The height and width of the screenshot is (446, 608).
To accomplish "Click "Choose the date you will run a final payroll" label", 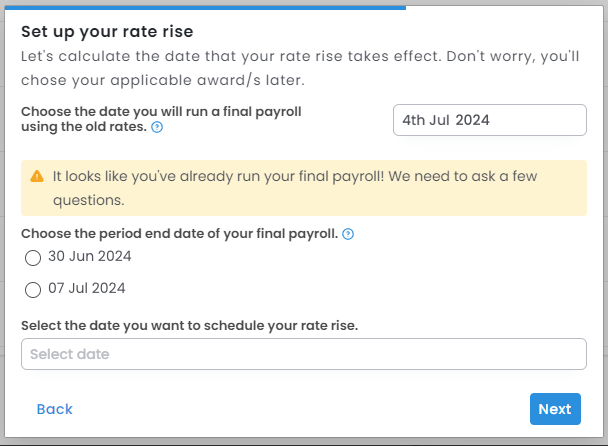I will point(160,112).
